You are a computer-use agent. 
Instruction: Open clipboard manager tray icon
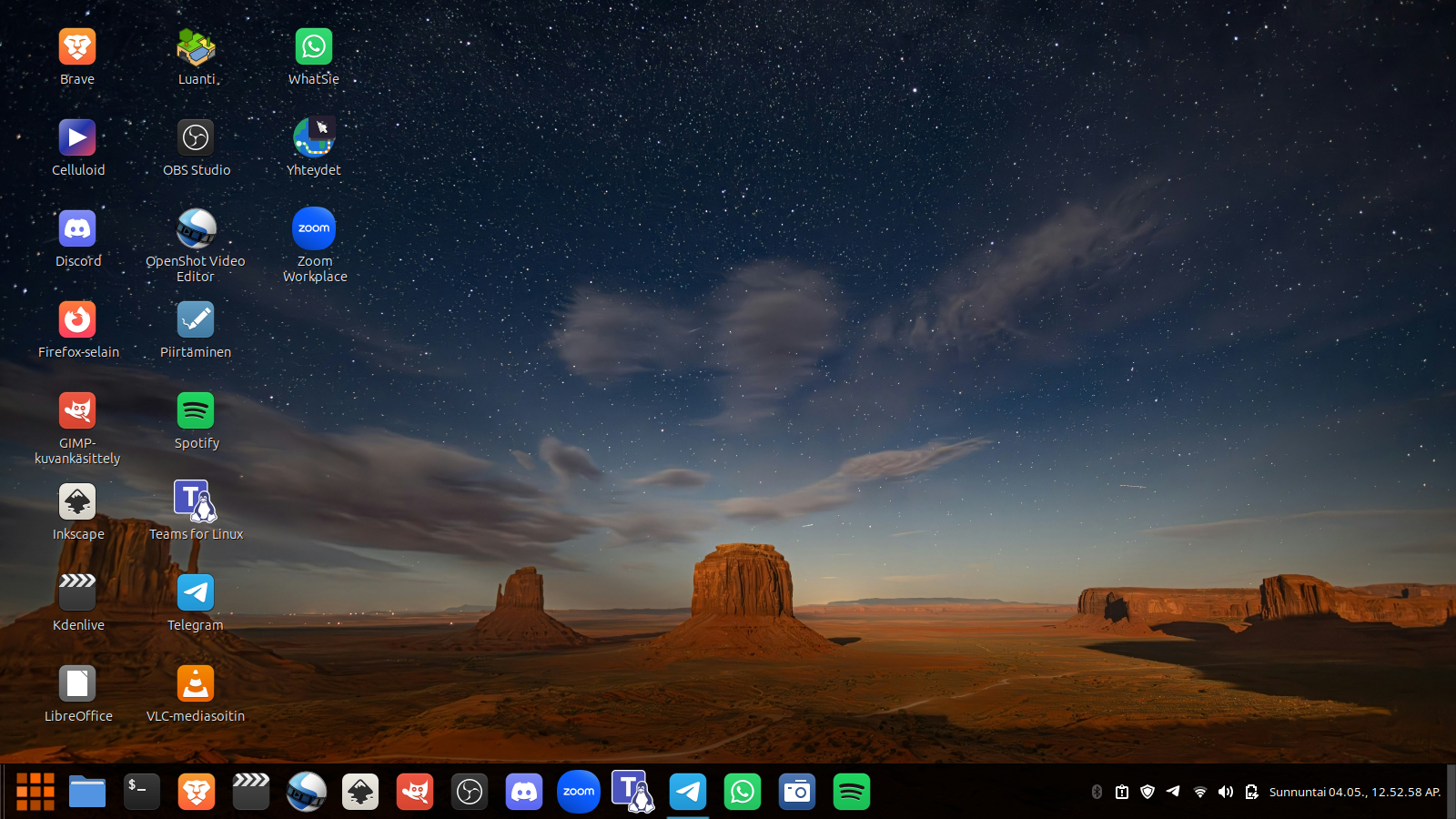(x=1122, y=792)
